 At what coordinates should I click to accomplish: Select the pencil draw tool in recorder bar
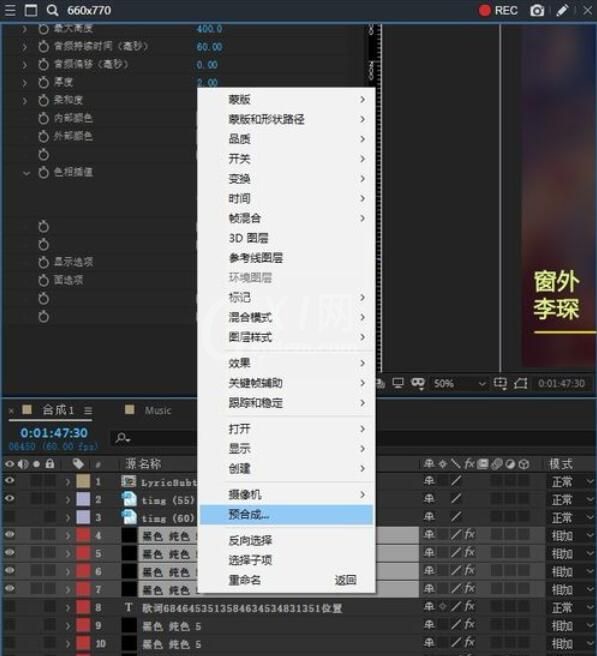pos(562,10)
